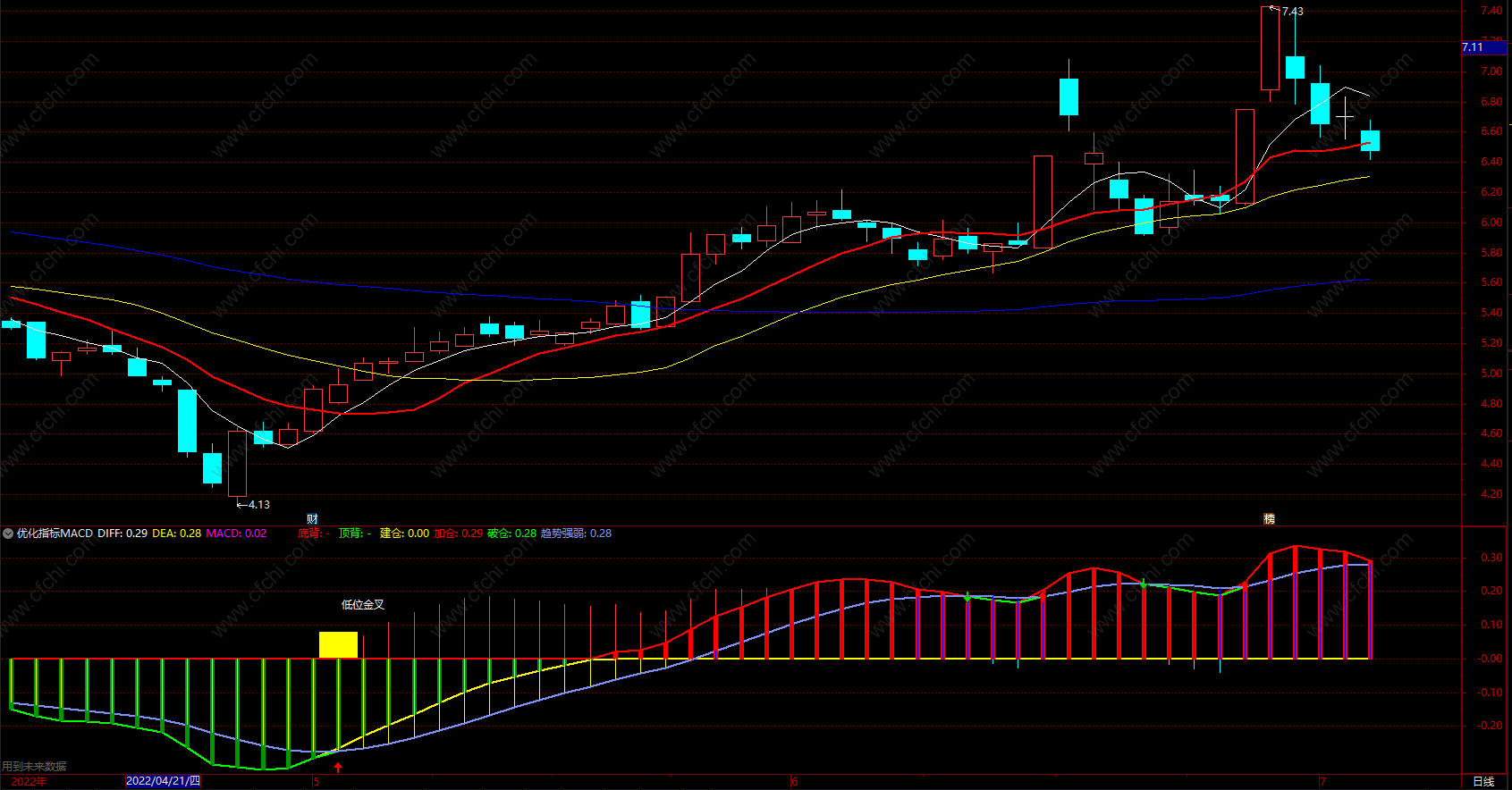Click the 7.43 high price label
The image size is (1512, 790).
[1292, 12]
